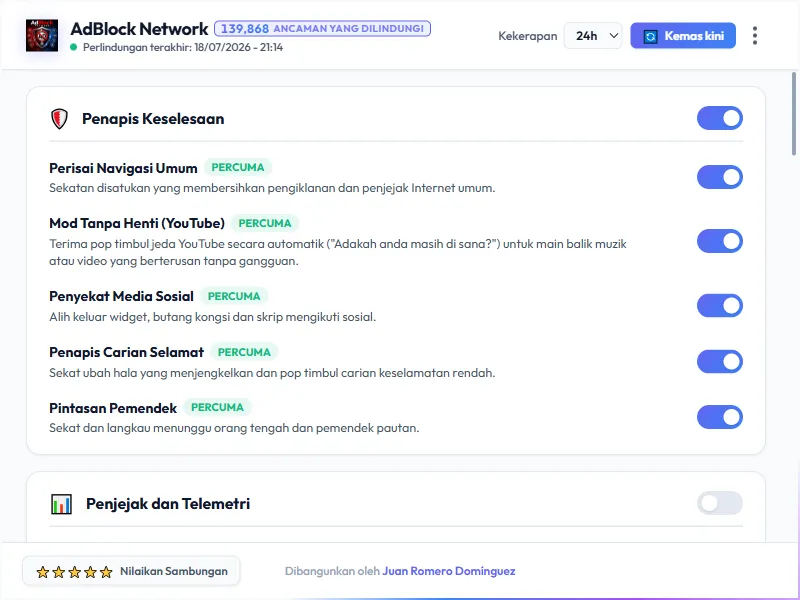Click PERCUMA badge next to Penyekat Media Sosial
Image resolution: width=800 pixels, height=600 pixels.
pyautogui.click(x=234, y=296)
